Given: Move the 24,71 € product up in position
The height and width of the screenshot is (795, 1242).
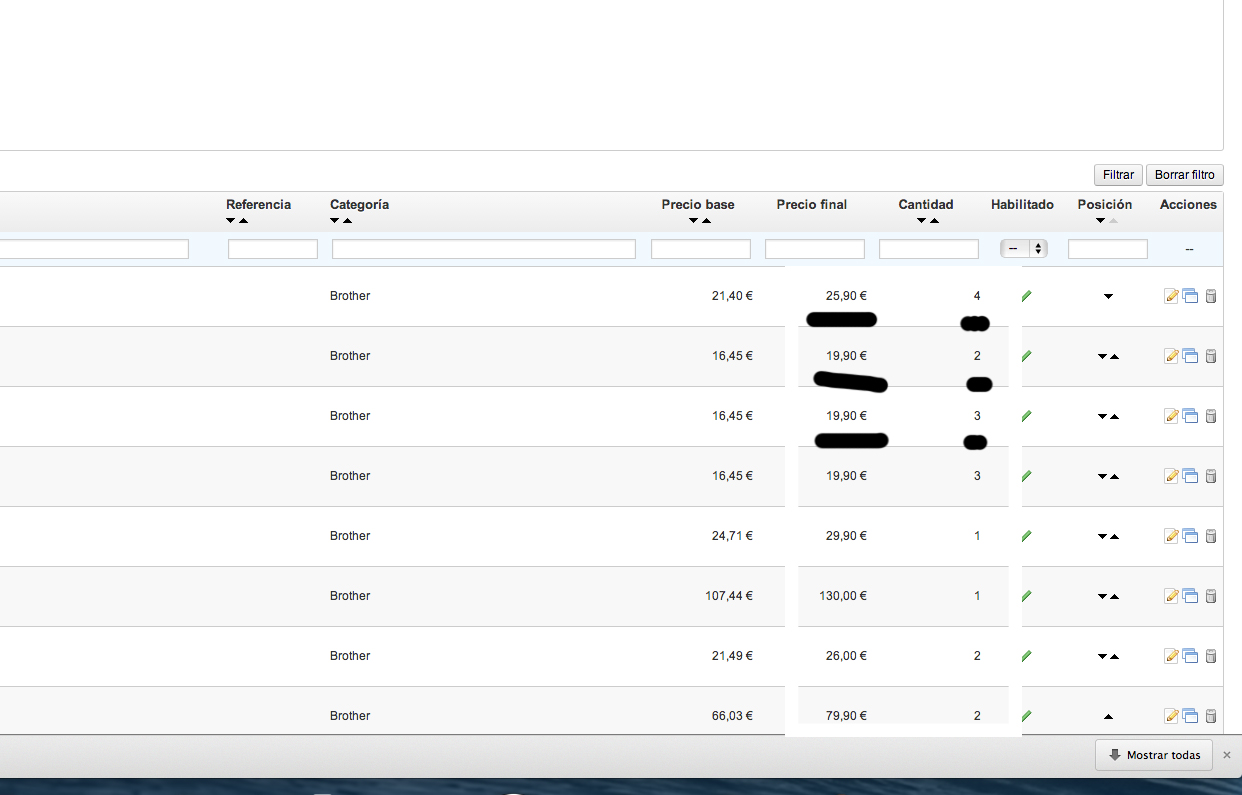Looking at the screenshot, I should coord(1114,537).
